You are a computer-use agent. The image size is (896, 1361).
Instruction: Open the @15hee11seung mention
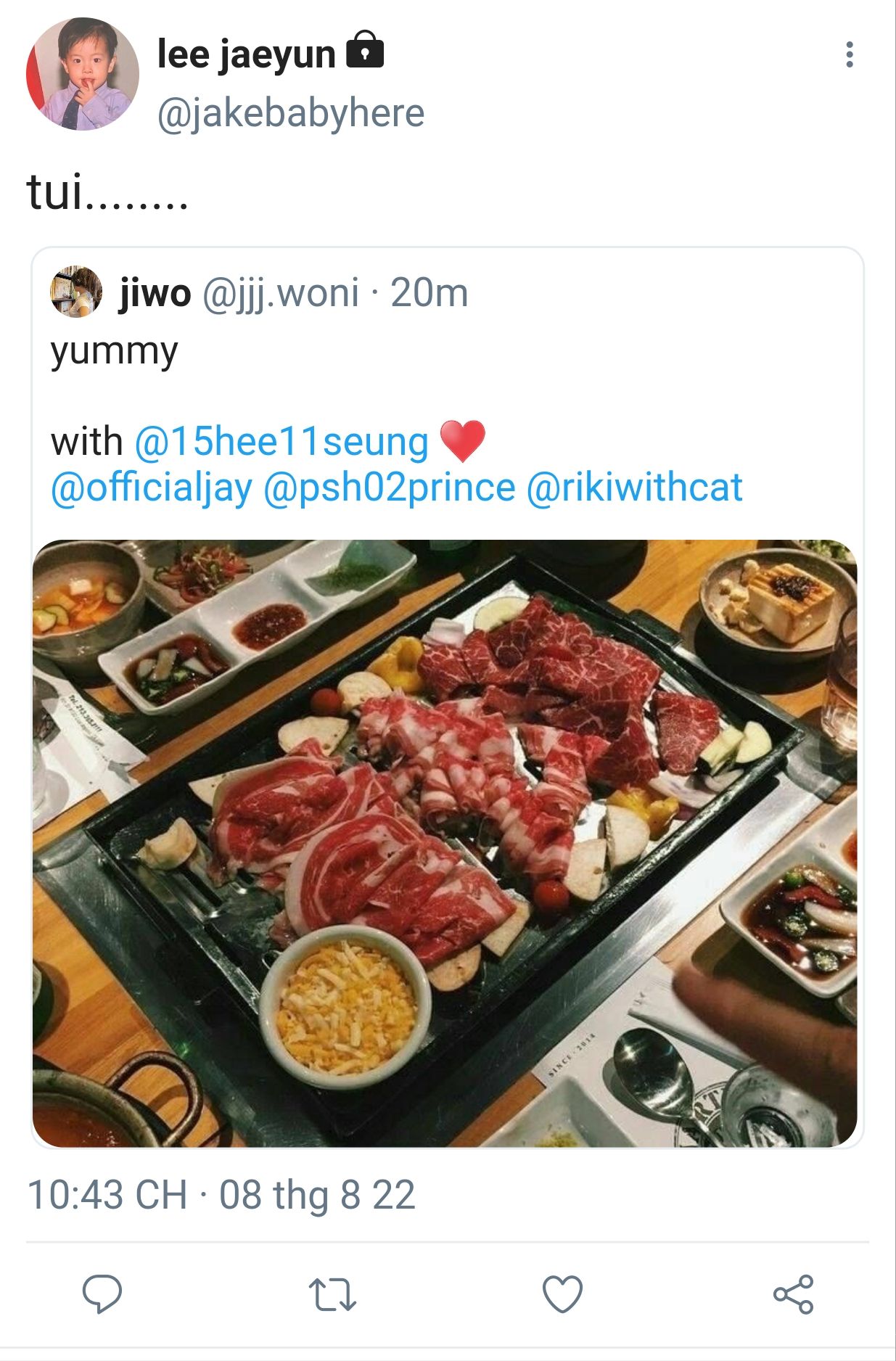pyautogui.click(x=281, y=442)
